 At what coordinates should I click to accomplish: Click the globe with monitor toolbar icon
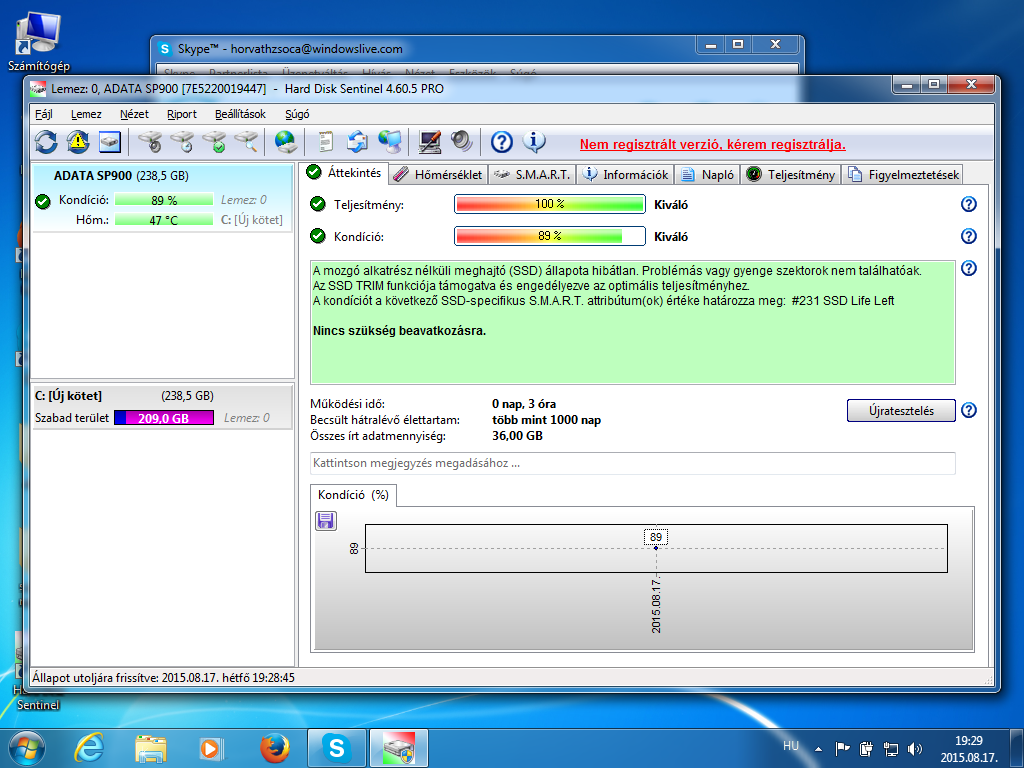coord(390,142)
